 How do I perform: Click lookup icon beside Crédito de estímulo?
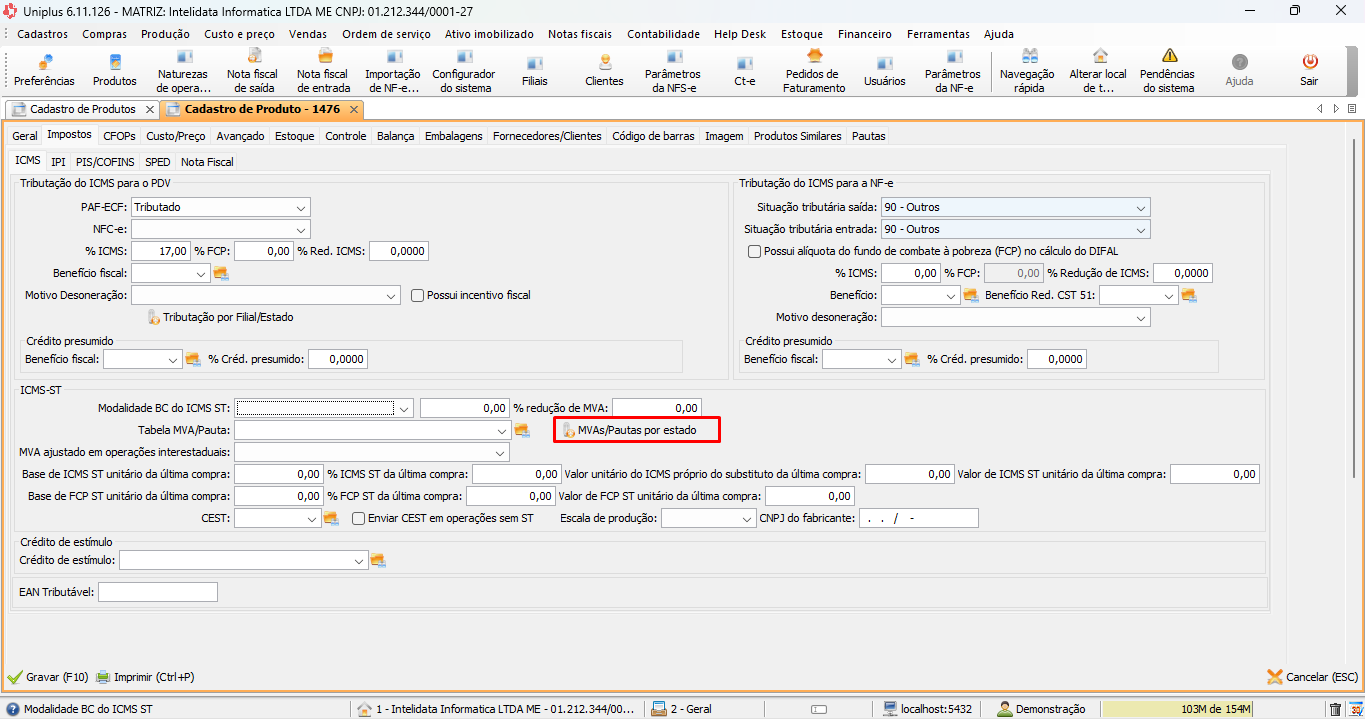coord(378,560)
